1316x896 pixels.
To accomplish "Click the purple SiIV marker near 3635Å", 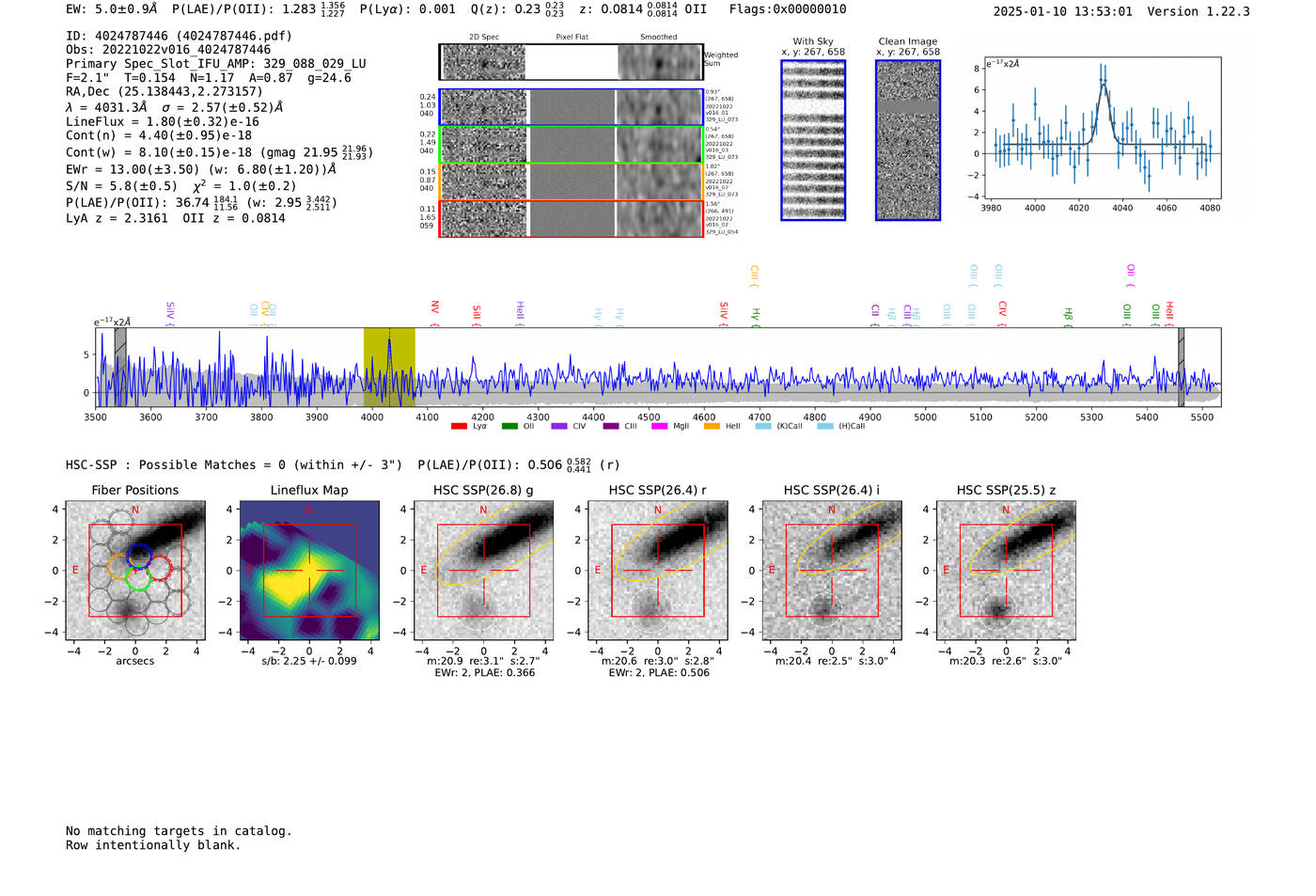I will [x=170, y=312].
